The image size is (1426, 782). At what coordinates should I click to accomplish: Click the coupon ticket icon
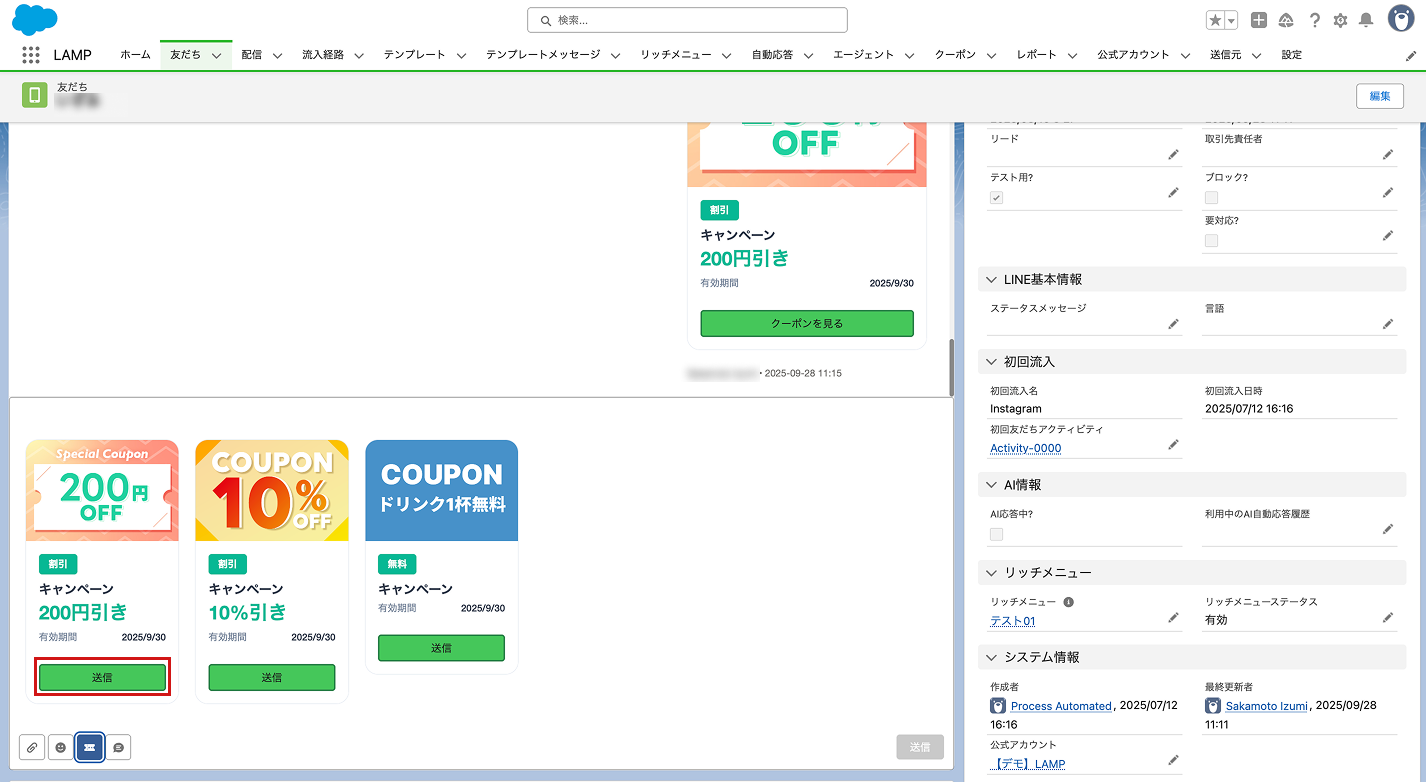tap(90, 747)
